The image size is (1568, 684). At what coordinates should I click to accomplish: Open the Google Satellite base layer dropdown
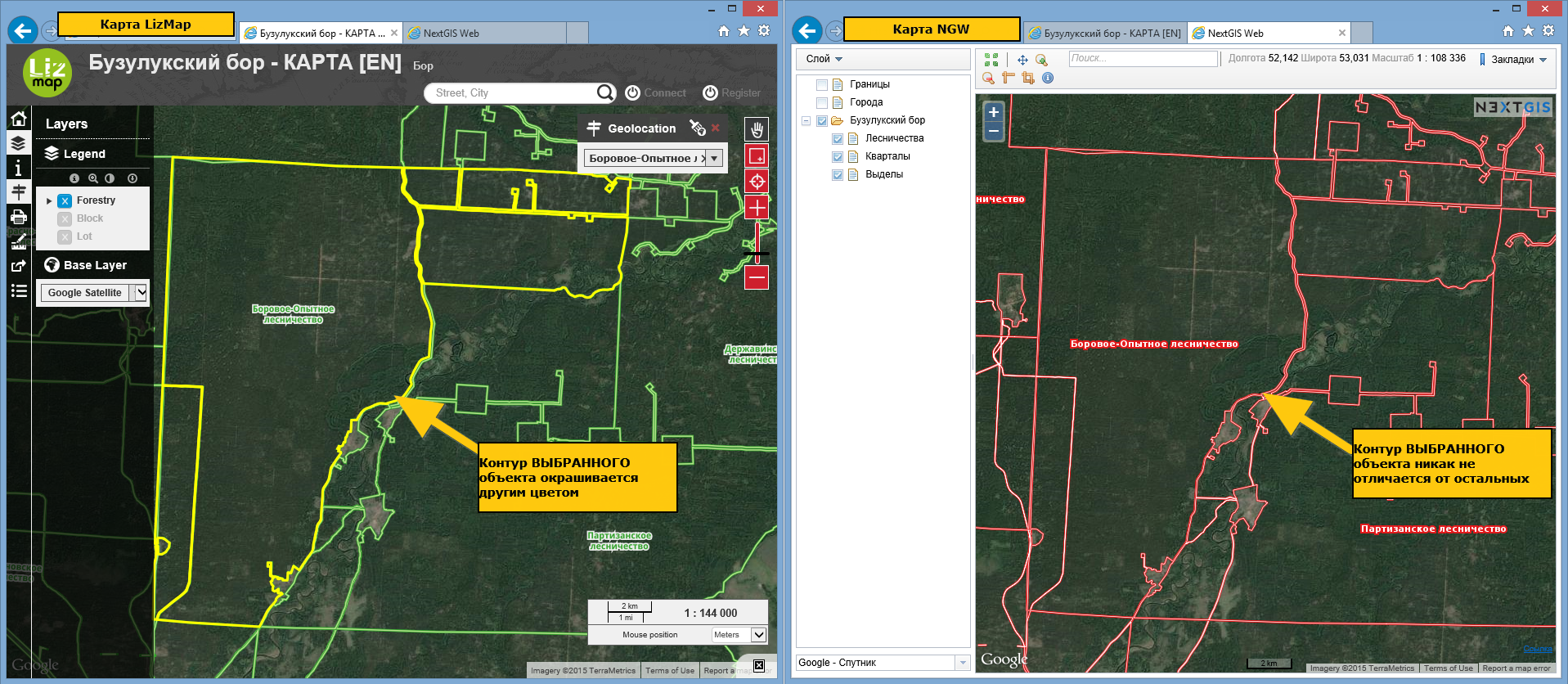[141, 292]
